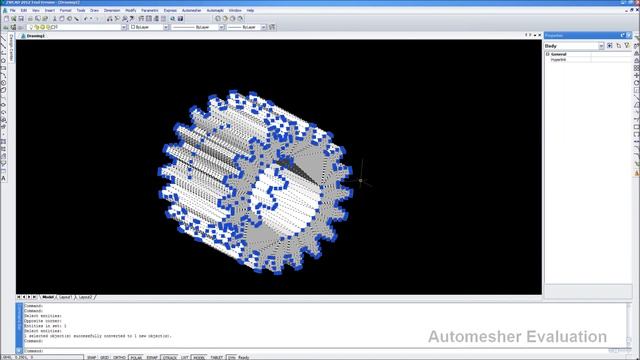Toggle SNAP mode in status bar
Viewport: 640px width, 360px height.
click(91, 358)
